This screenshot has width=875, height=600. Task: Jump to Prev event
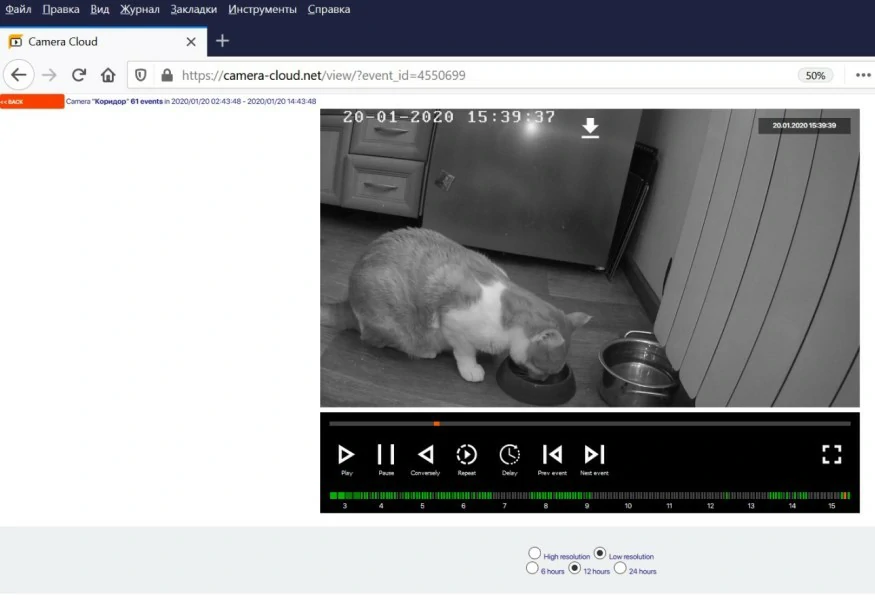552,455
